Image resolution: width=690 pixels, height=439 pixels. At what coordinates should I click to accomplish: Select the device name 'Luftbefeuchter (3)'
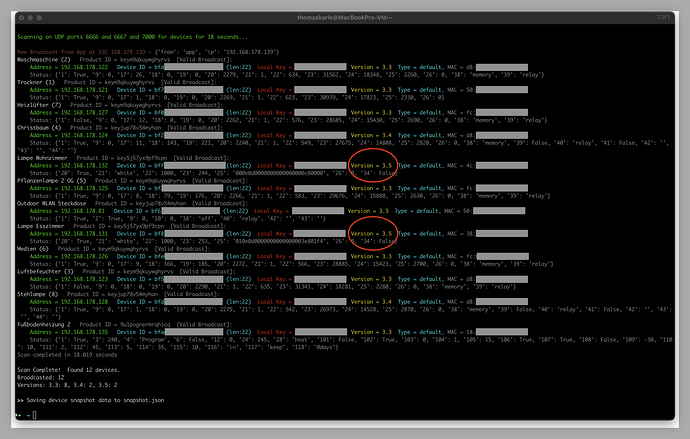[x=45, y=272]
